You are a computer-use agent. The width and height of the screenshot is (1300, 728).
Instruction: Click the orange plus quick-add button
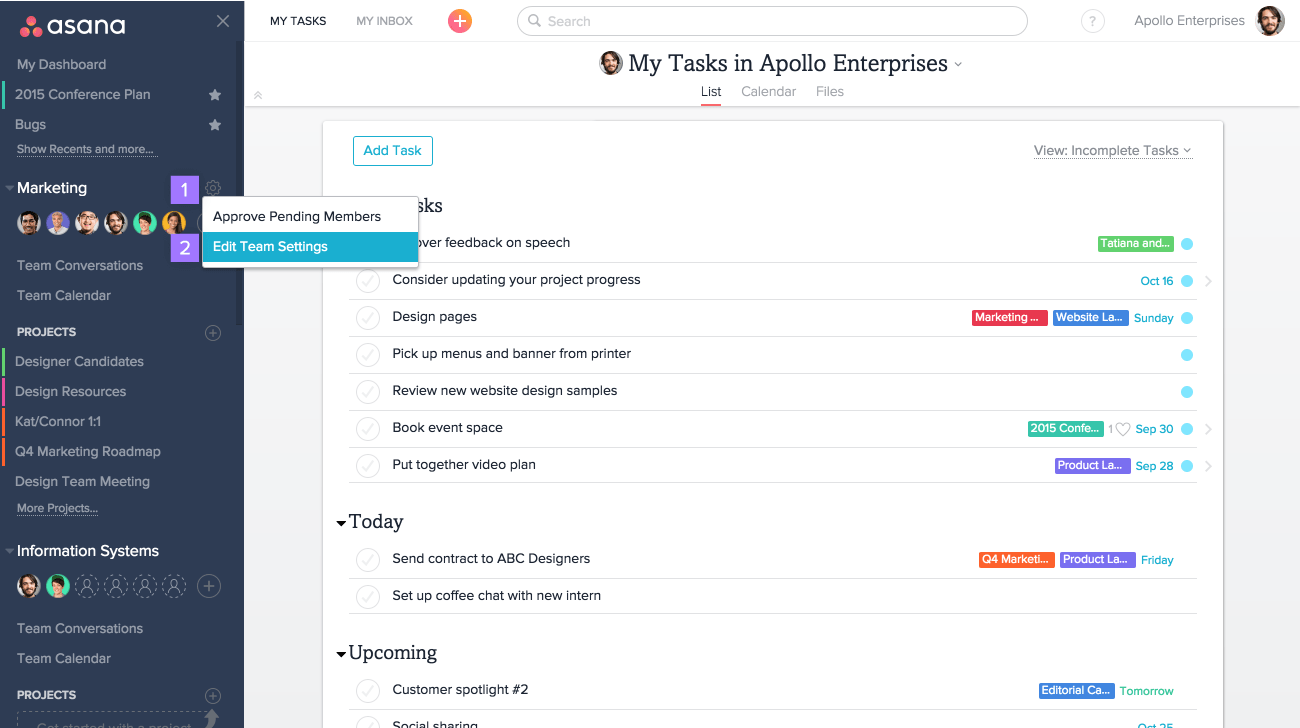pos(459,21)
